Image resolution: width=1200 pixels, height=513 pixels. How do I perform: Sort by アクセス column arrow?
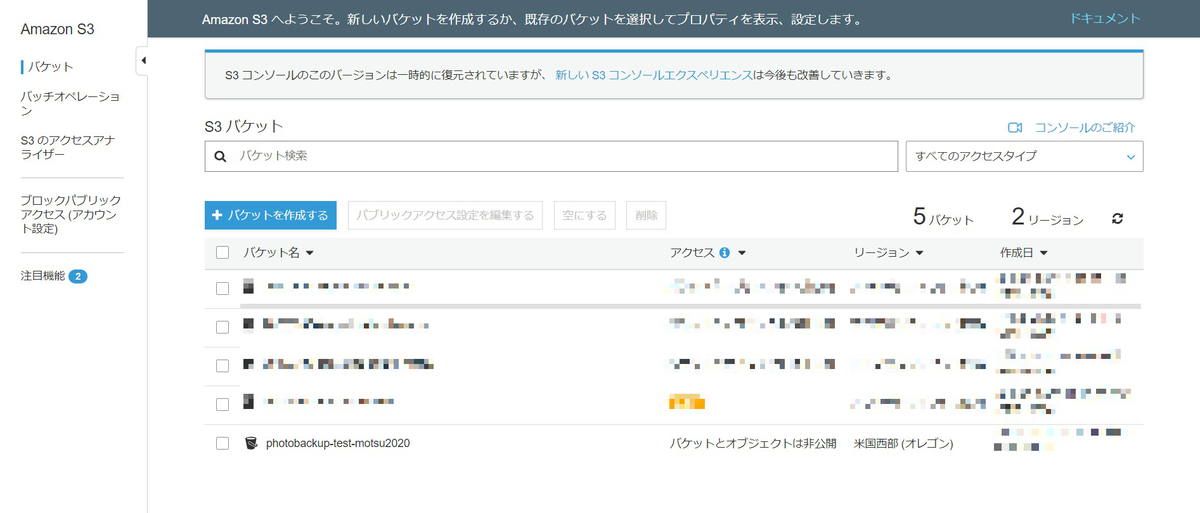click(742, 253)
